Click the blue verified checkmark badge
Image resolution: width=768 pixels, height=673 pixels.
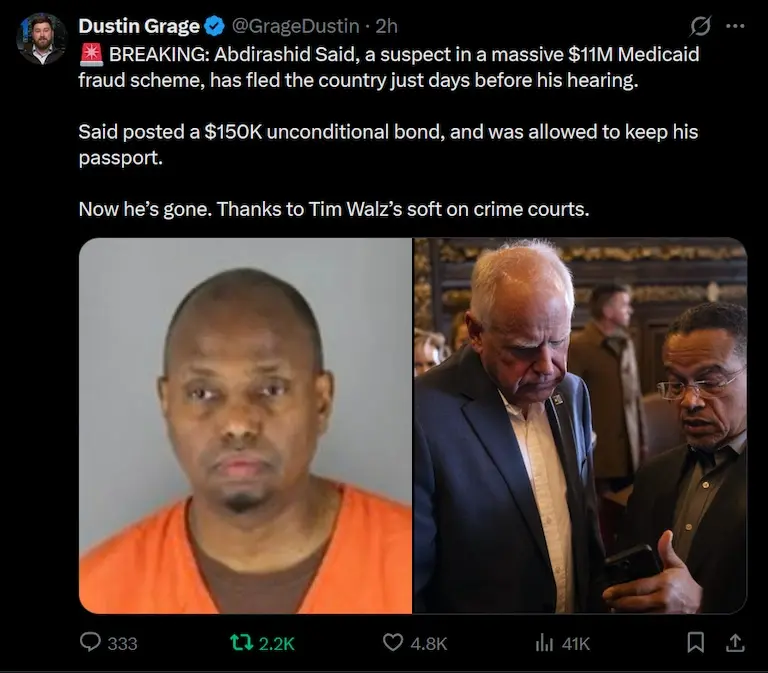click(x=214, y=26)
